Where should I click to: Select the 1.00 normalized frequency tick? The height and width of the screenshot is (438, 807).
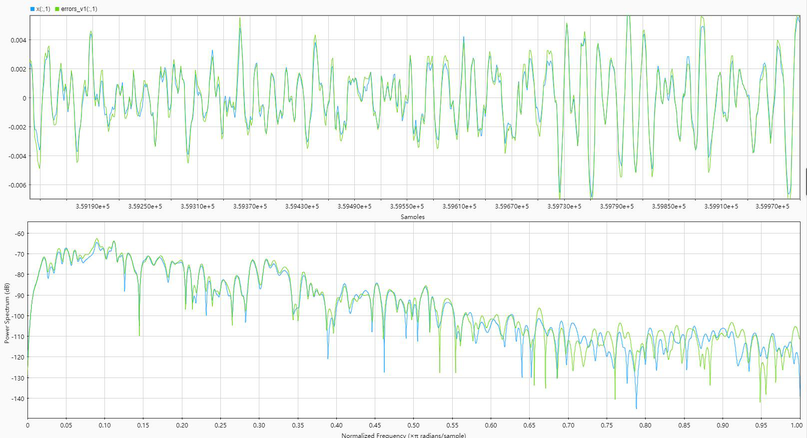tap(798, 424)
